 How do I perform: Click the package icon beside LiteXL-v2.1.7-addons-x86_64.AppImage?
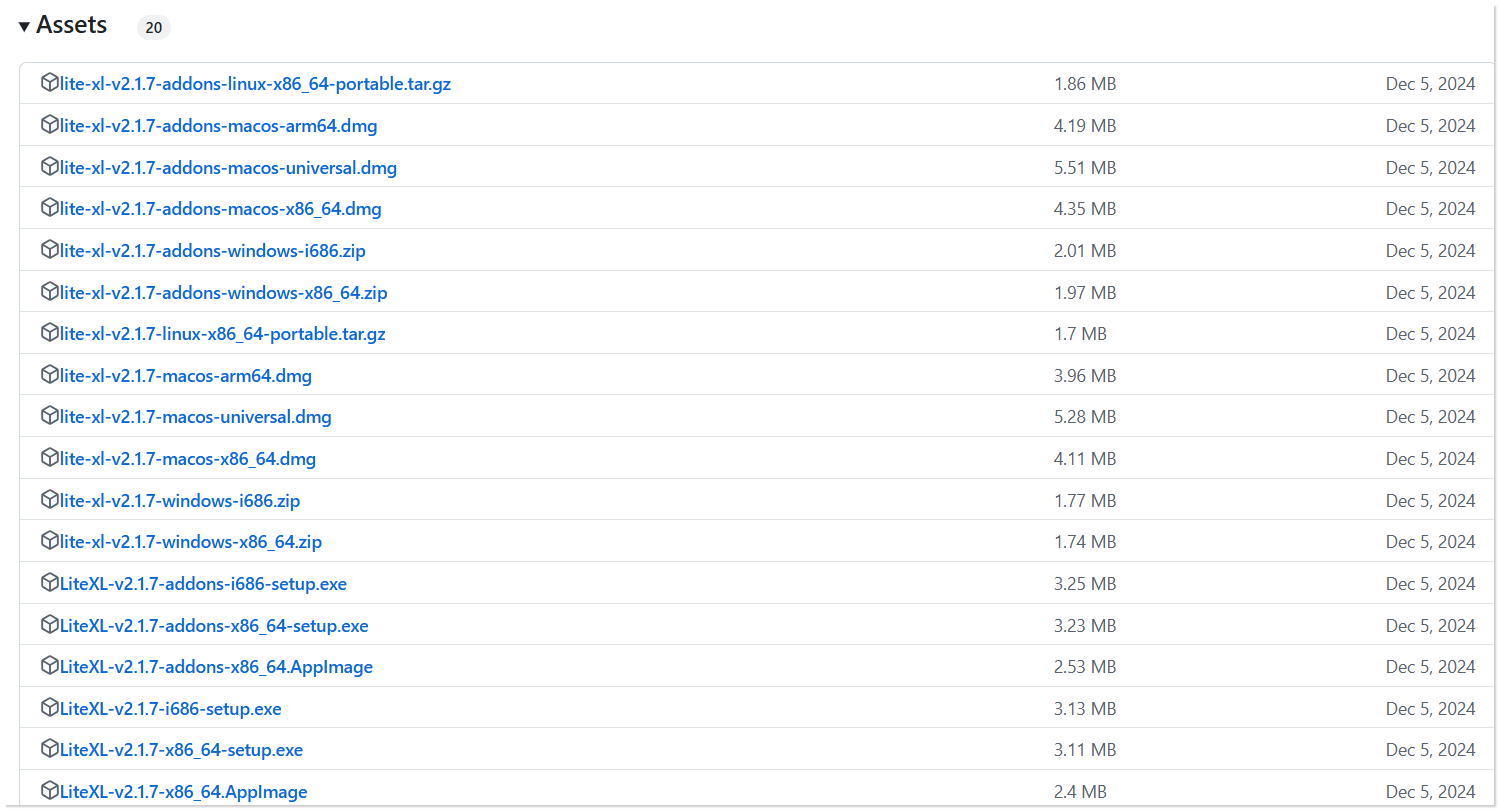[49, 666]
